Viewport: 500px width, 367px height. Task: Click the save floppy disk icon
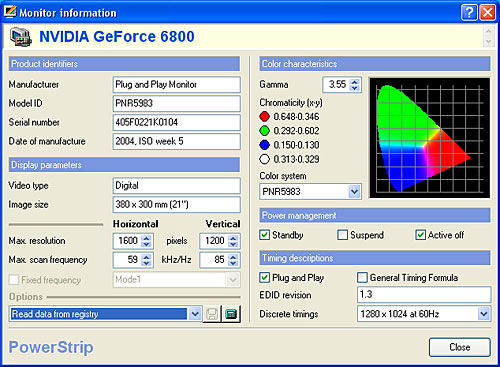(212, 314)
